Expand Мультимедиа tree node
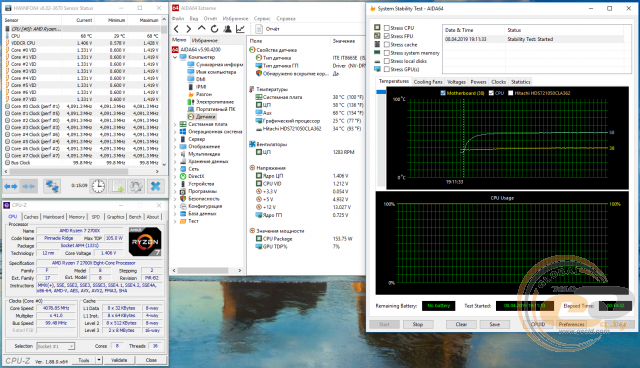This screenshot has width=640, height=368. (176, 154)
